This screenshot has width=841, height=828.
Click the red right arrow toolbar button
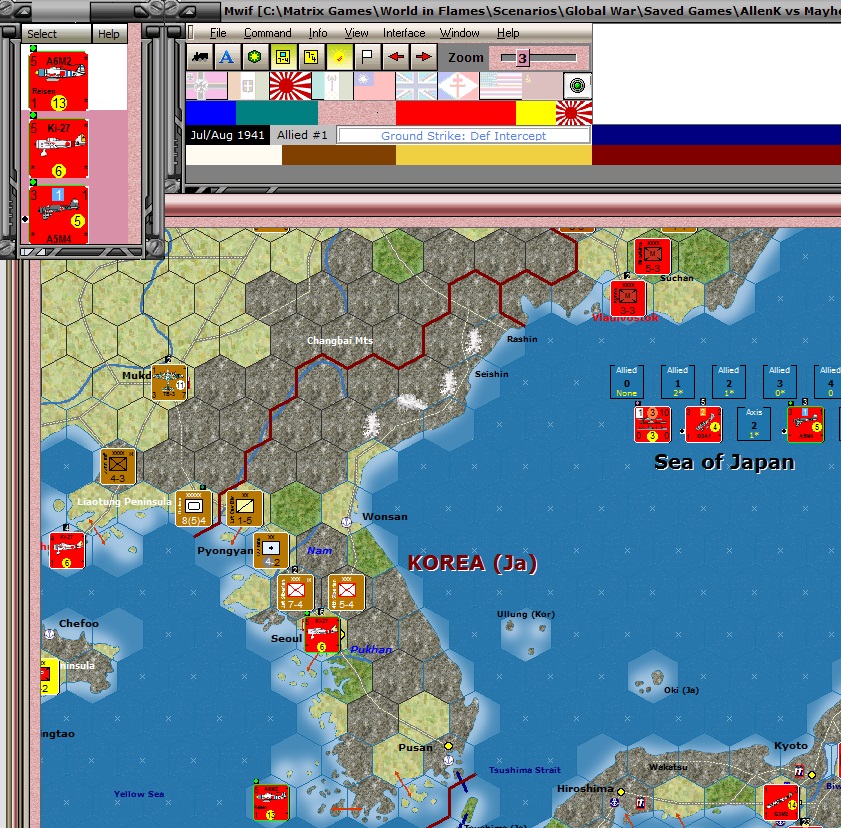(423, 57)
